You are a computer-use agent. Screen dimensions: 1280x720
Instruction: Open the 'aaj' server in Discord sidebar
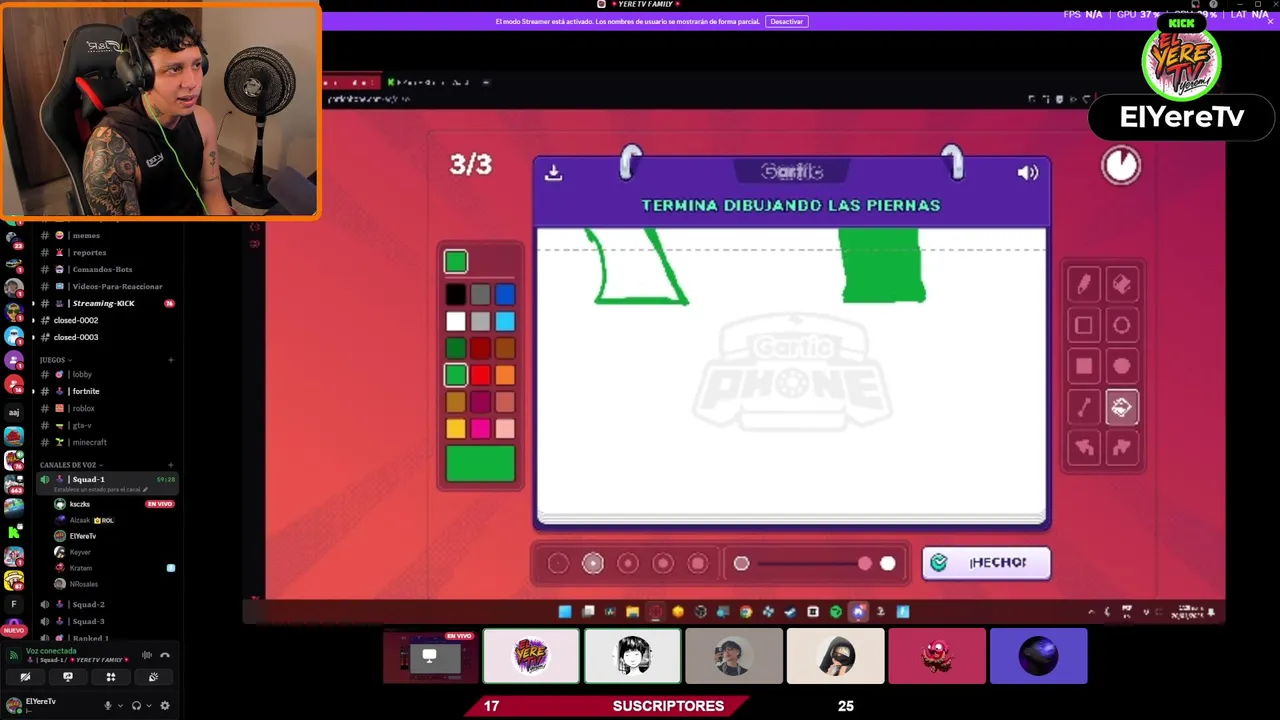(x=14, y=412)
